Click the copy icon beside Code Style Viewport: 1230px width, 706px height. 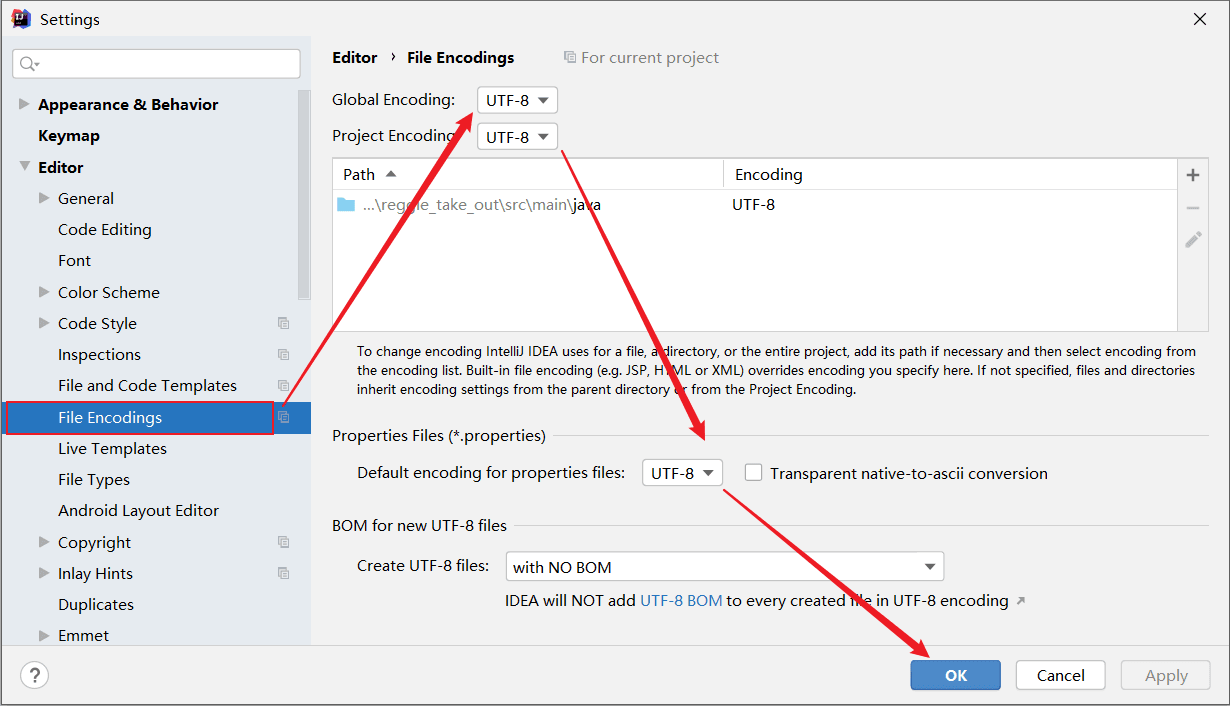click(284, 323)
